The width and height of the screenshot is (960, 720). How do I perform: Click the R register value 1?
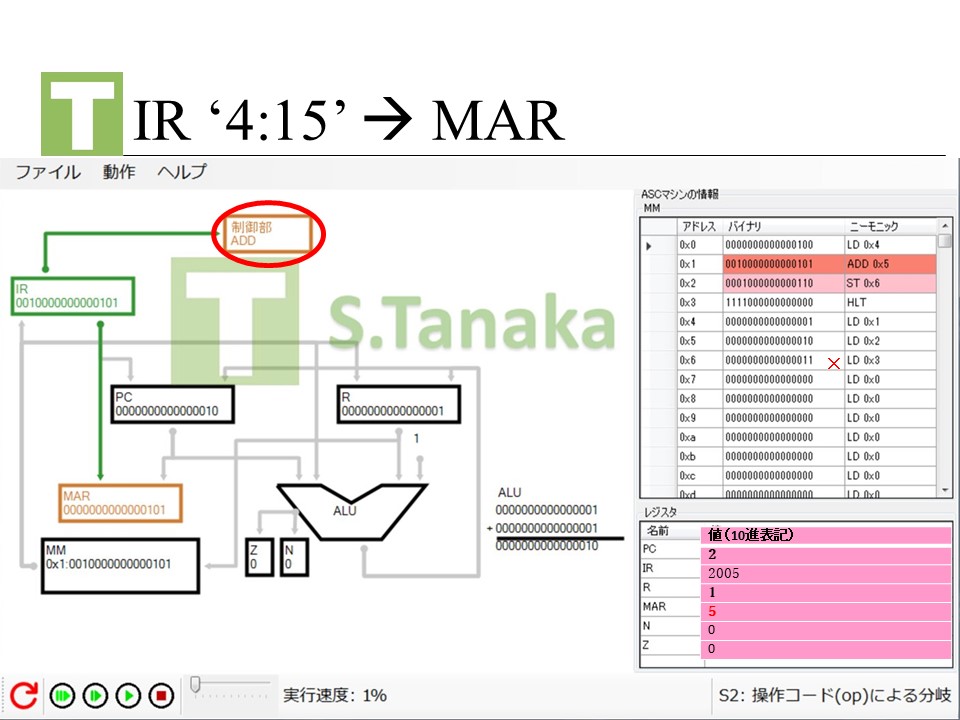click(825, 593)
